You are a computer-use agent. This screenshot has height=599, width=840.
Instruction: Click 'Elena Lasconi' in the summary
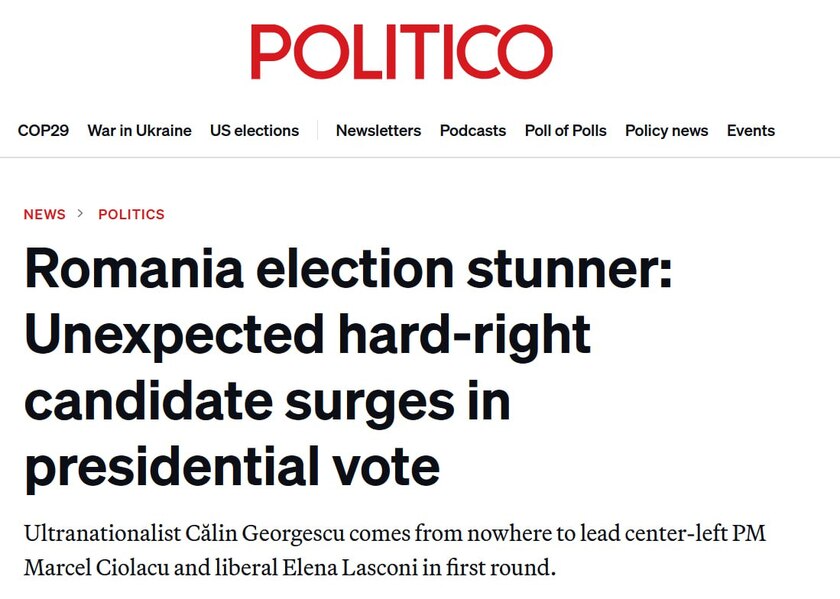pos(350,567)
